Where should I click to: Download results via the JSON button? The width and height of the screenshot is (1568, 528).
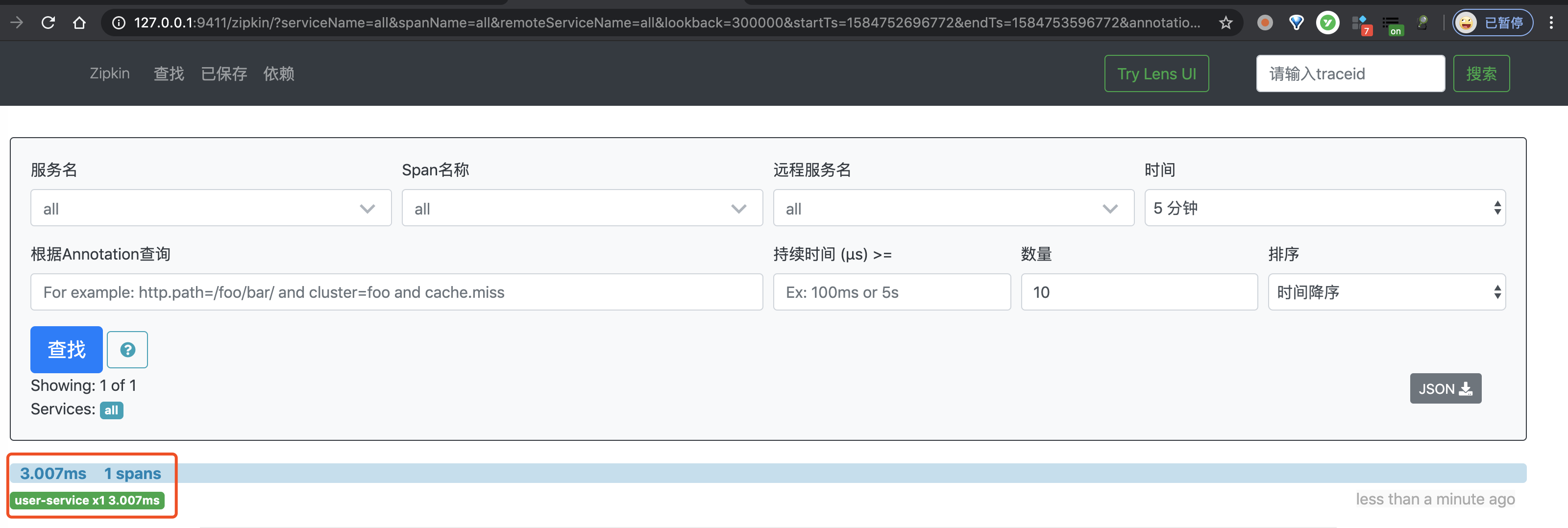click(x=1445, y=389)
